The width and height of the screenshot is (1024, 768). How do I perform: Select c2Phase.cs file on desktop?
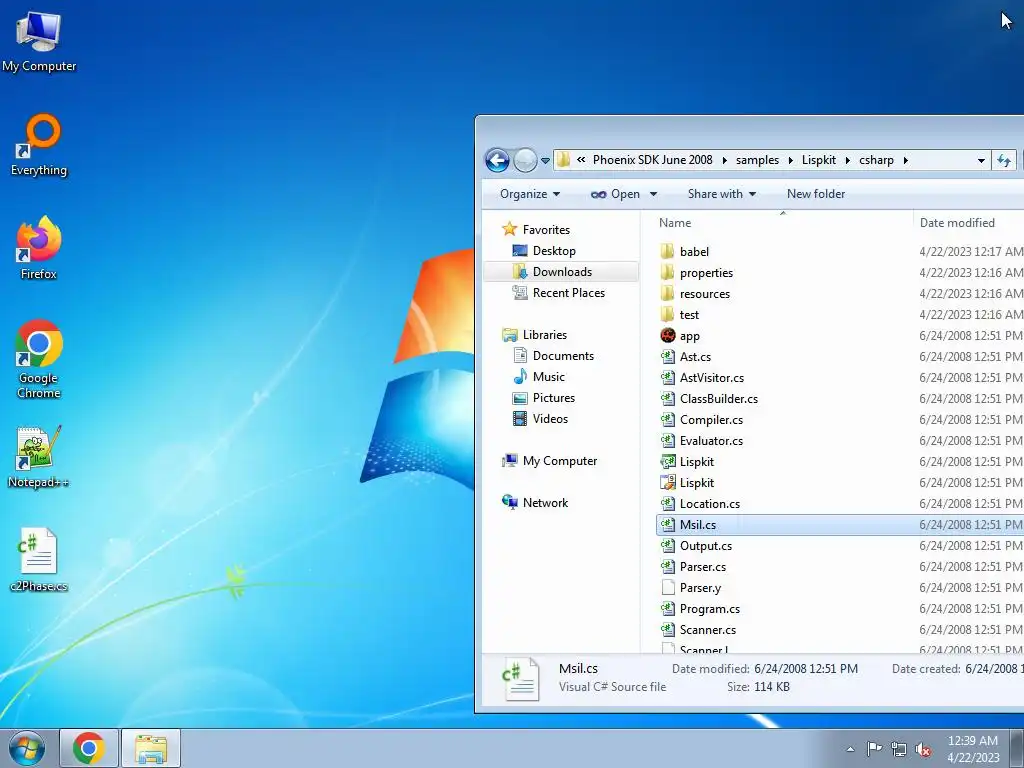click(39, 560)
